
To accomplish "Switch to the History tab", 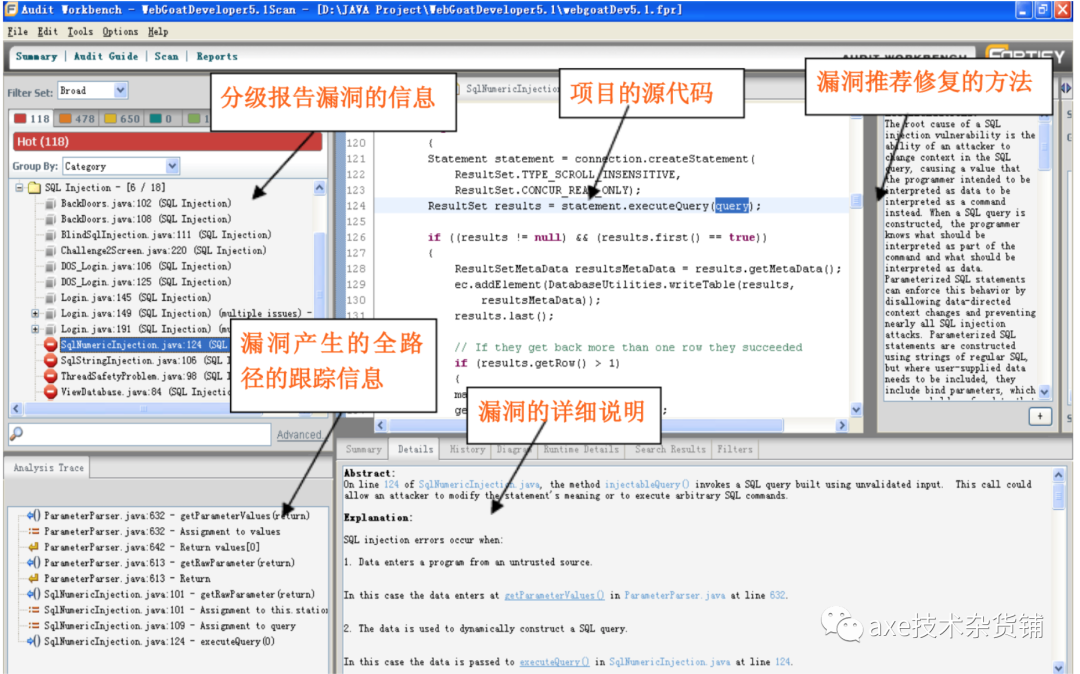I will click(x=467, y=449).
